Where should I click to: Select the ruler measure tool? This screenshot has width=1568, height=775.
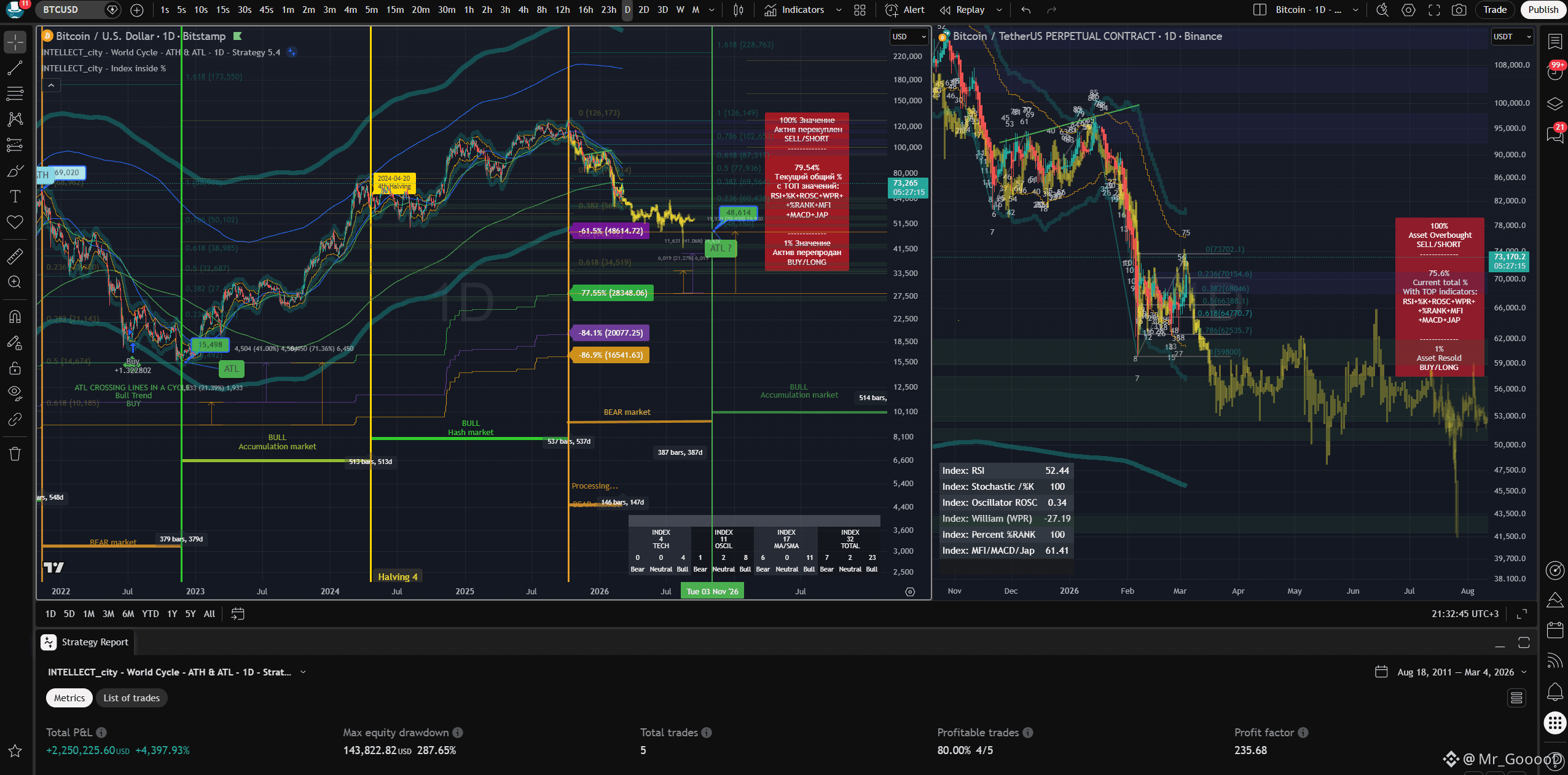(15, 256)
